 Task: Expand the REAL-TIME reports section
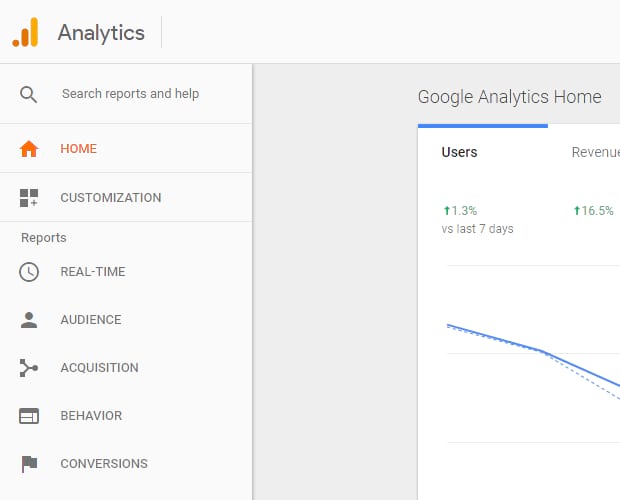(x=126, y=272)
